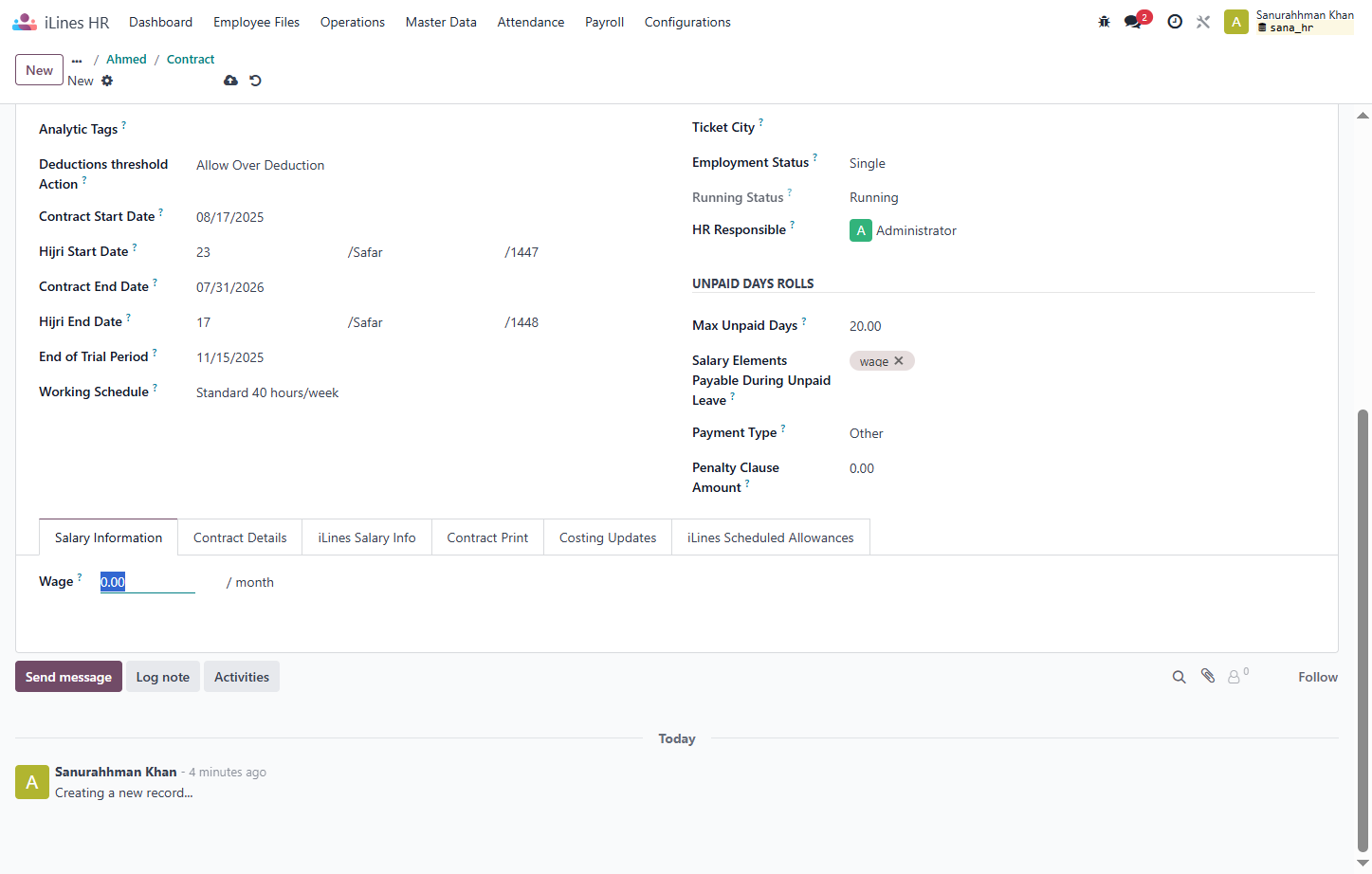The height and width of the screenshot is (874, 1372).
Task: Click the iLines HR app logo icon
Action: click(25, 22)
